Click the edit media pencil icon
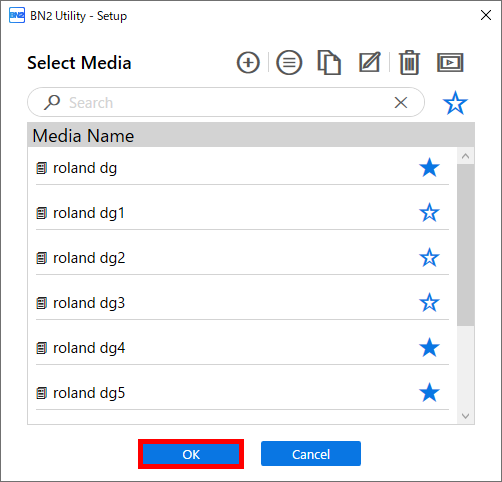 click(370, 62)
